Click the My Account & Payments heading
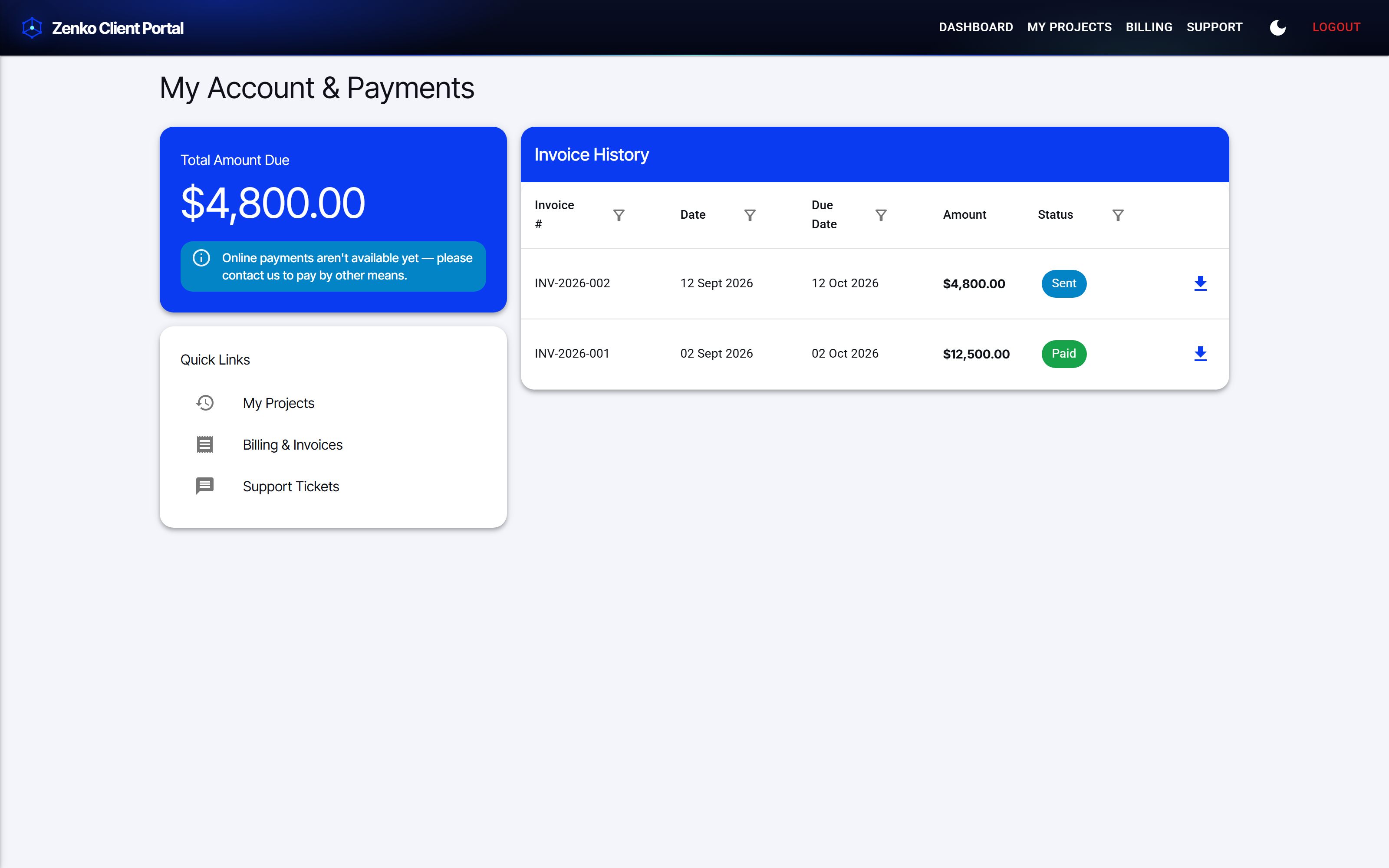The height and width of the screenshot is (868, 1389). tap(317, 88)
